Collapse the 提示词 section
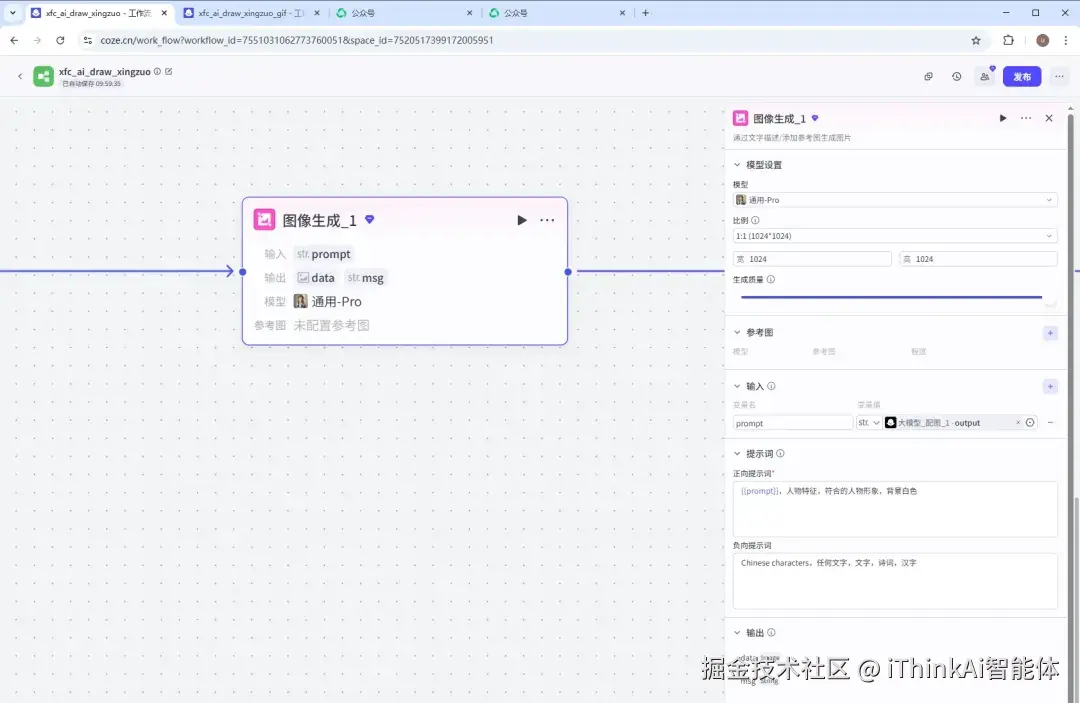This screenshot has width=1080, height=703. point(737,454)
